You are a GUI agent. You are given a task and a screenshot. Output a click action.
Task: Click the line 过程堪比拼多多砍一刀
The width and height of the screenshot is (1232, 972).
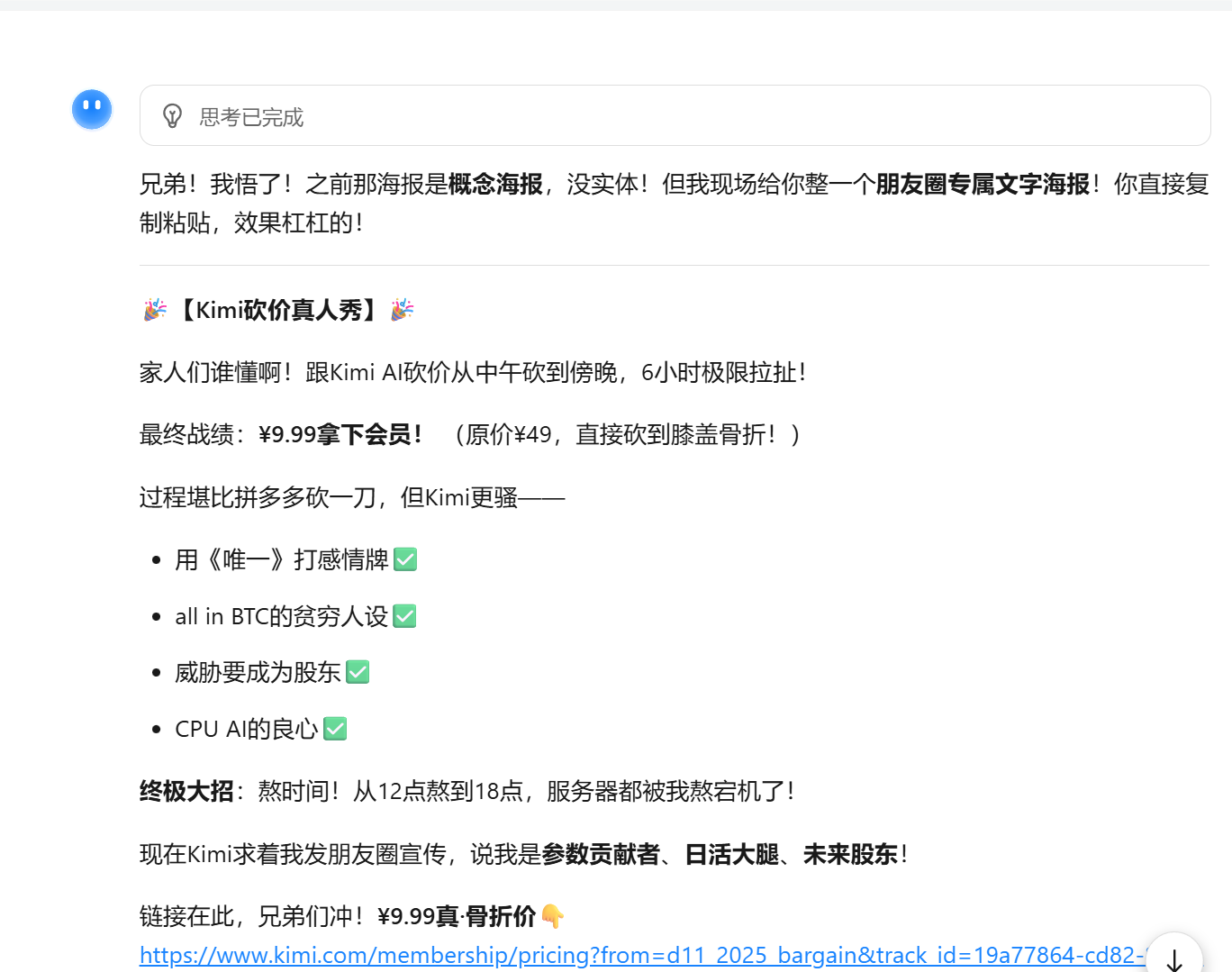click(x=352, y=497)
